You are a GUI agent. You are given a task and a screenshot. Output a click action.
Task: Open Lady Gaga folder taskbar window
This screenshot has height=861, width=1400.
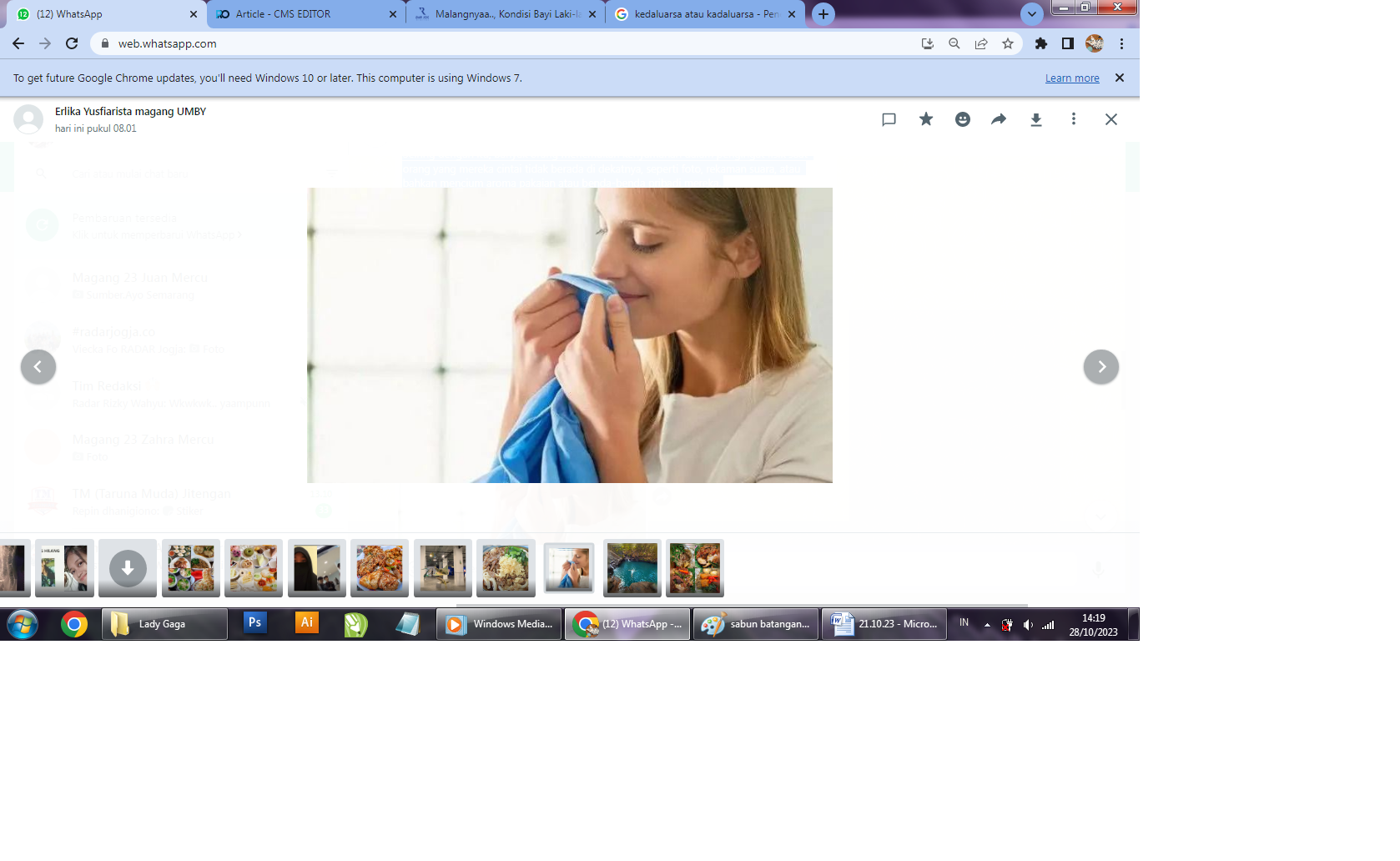(164, 624)
